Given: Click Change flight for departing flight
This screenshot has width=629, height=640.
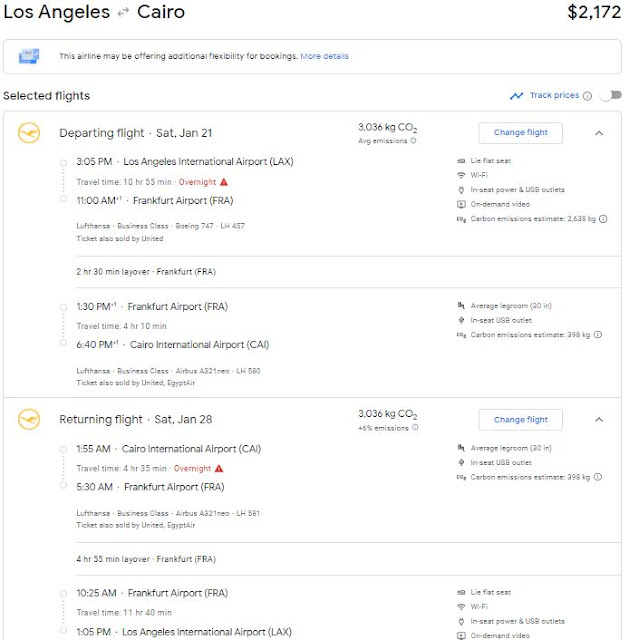Looking at the screenshot, I should [x=520, y=133].
